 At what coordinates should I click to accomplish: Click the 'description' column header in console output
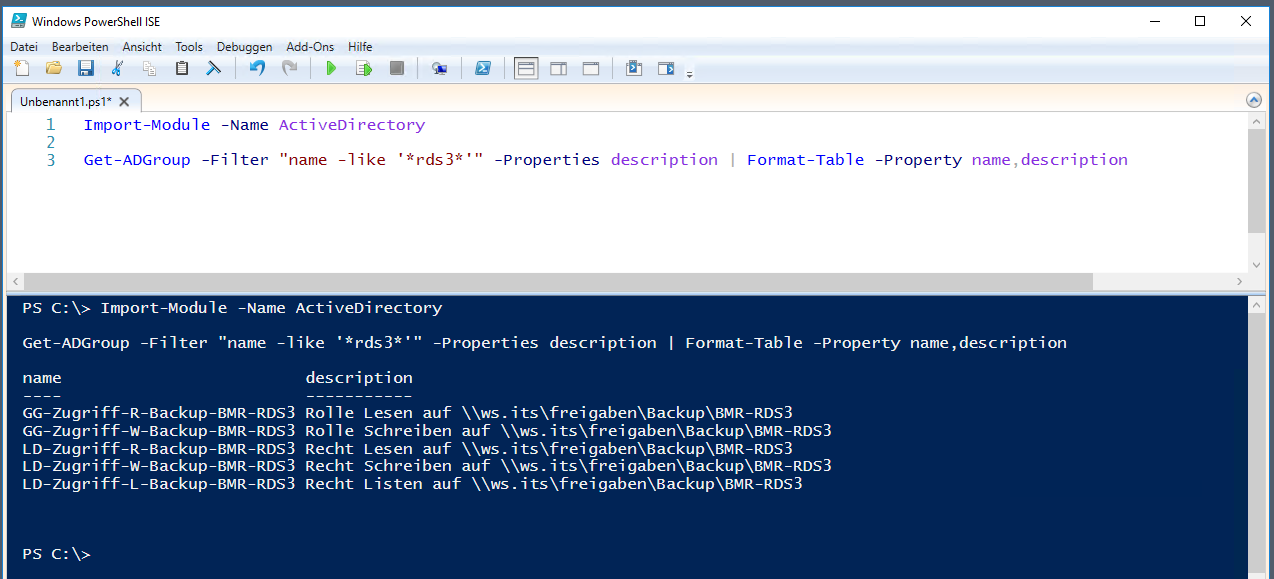tap(359, 378)
